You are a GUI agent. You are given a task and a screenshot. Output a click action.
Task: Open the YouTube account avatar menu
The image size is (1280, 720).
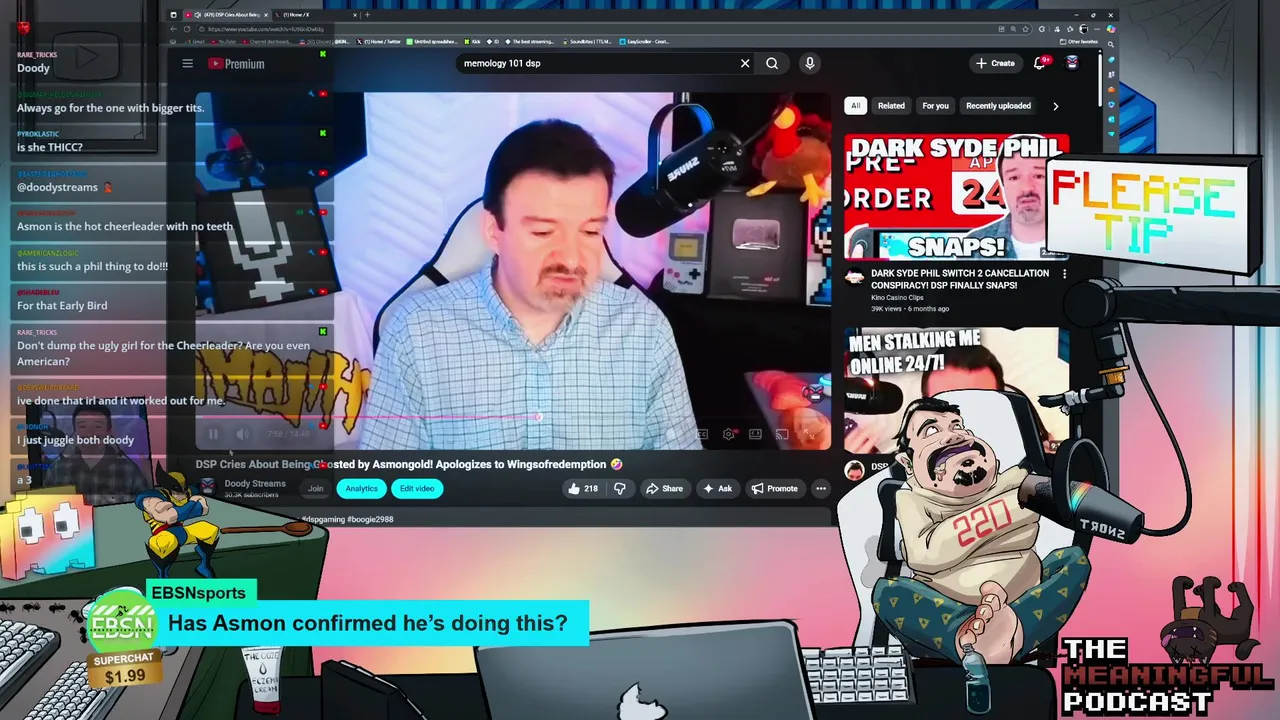1072,63
